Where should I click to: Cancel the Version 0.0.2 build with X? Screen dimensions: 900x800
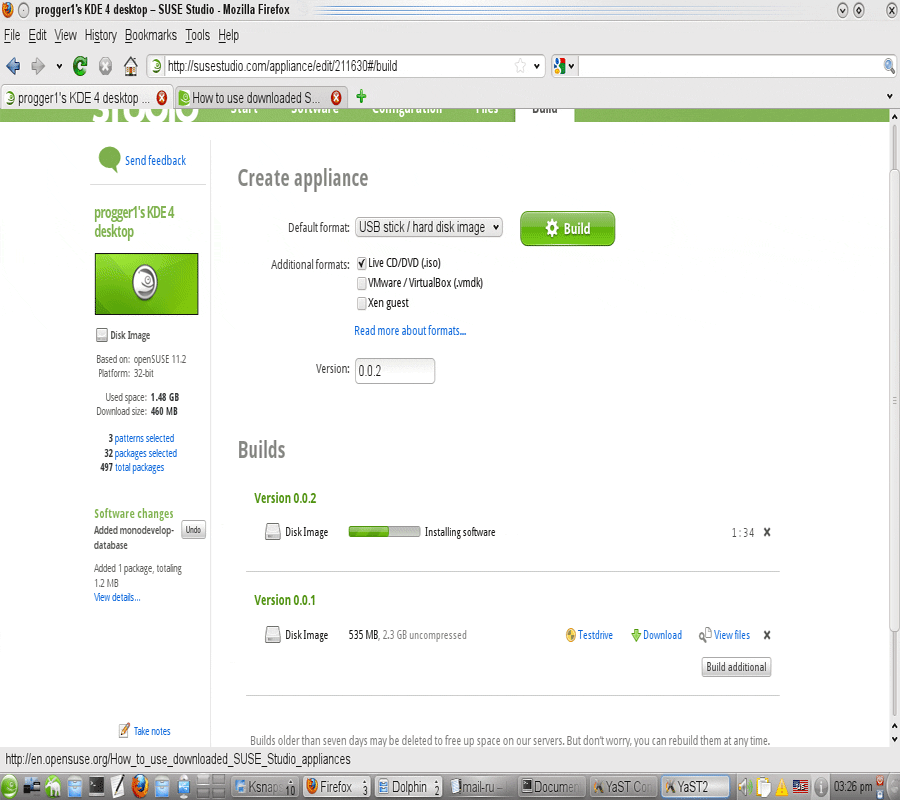point(767,532)
